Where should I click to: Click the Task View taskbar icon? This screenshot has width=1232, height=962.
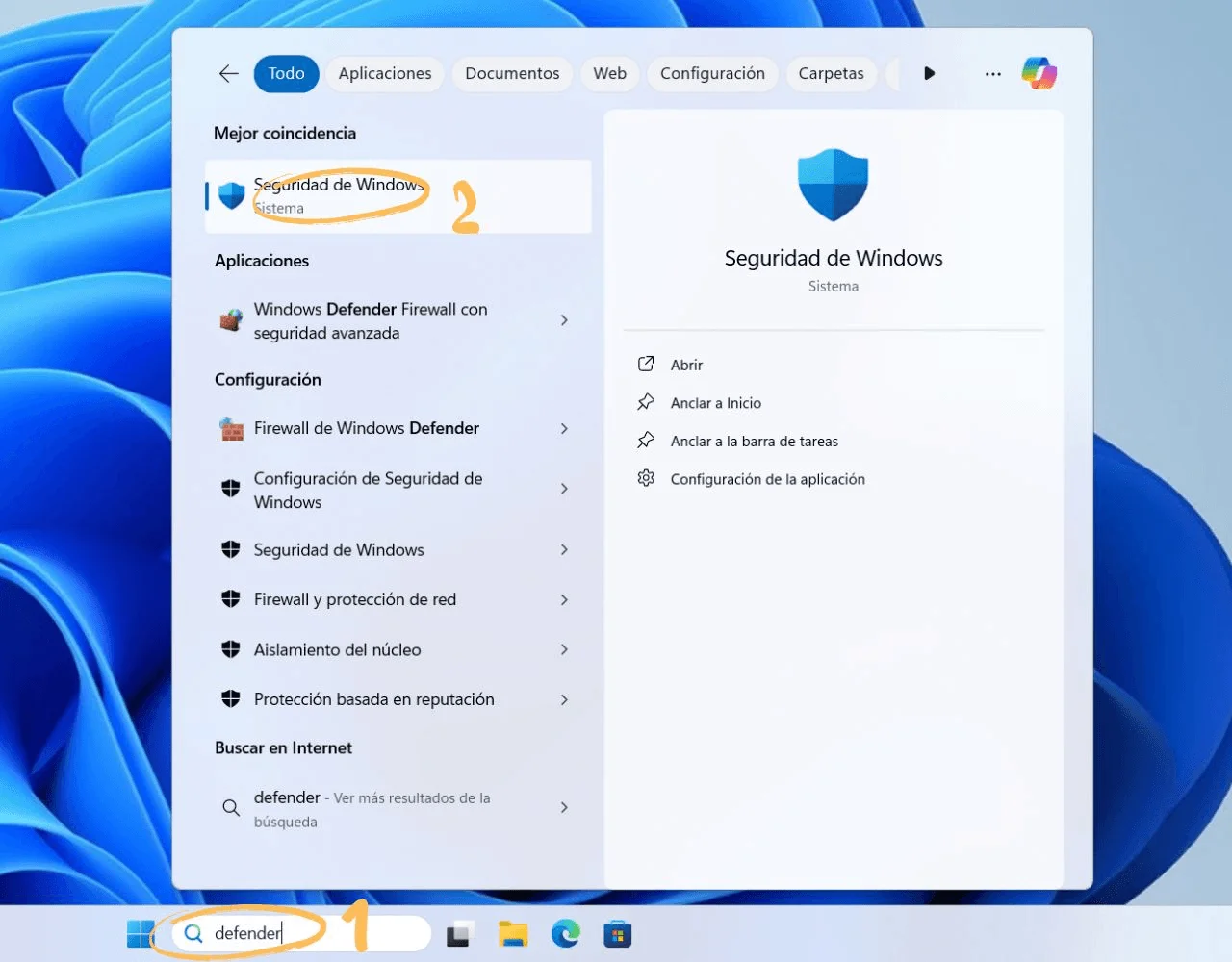(x=461, y=933)
